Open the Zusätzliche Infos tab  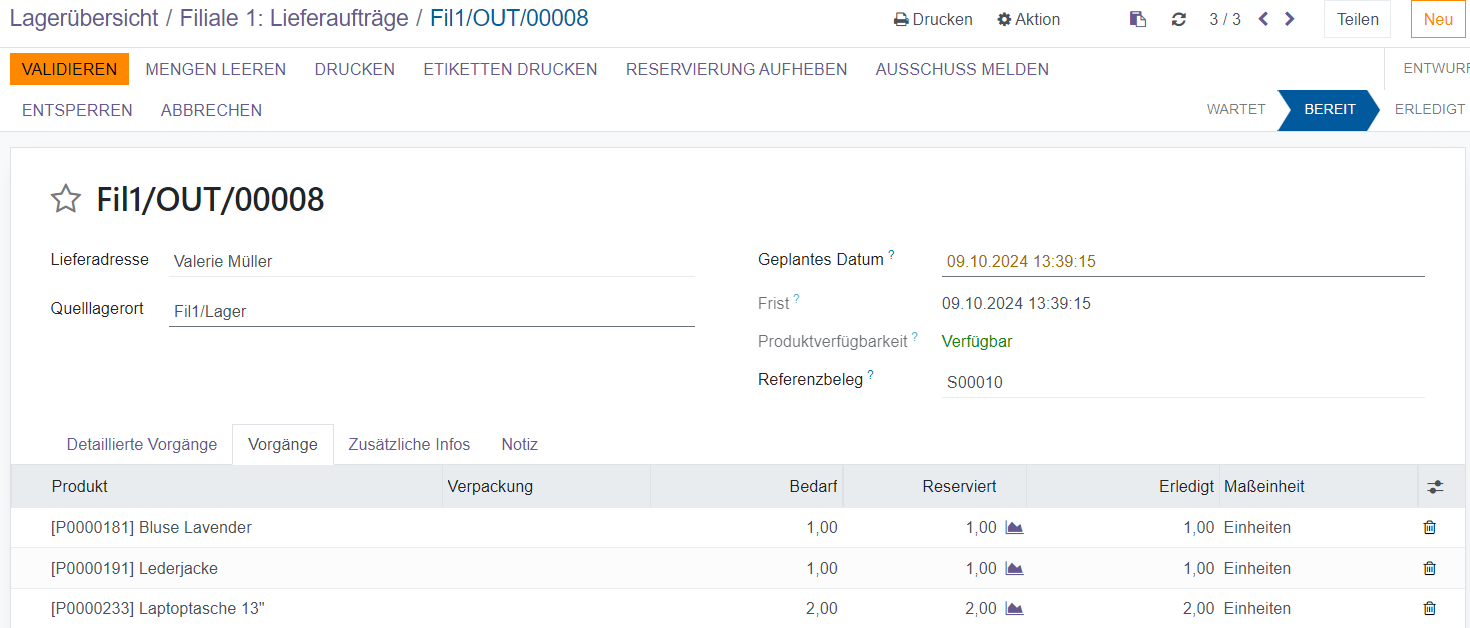pyautogui.click(x=409, y=445)
